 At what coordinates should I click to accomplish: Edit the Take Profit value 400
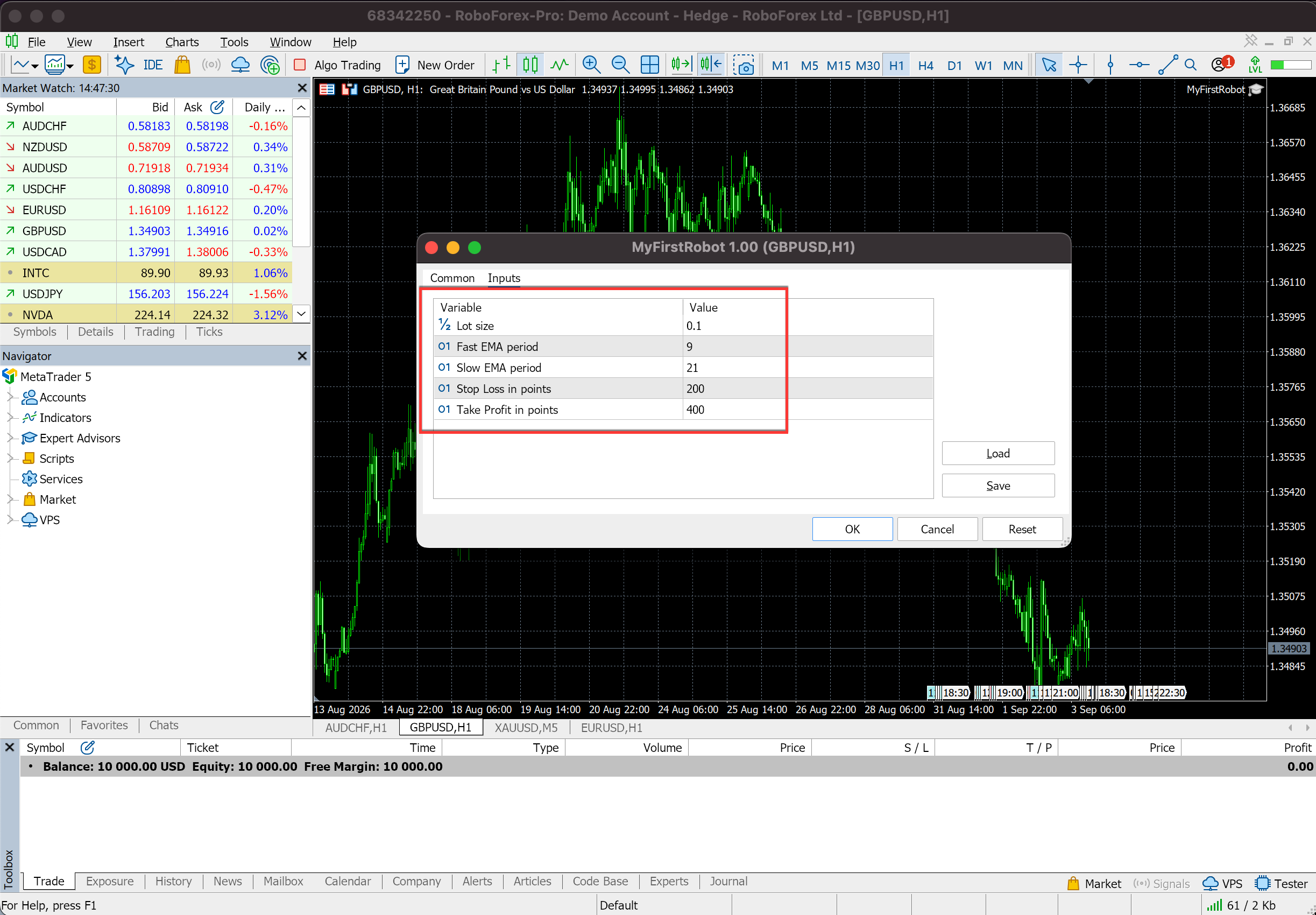click(808, 410)
